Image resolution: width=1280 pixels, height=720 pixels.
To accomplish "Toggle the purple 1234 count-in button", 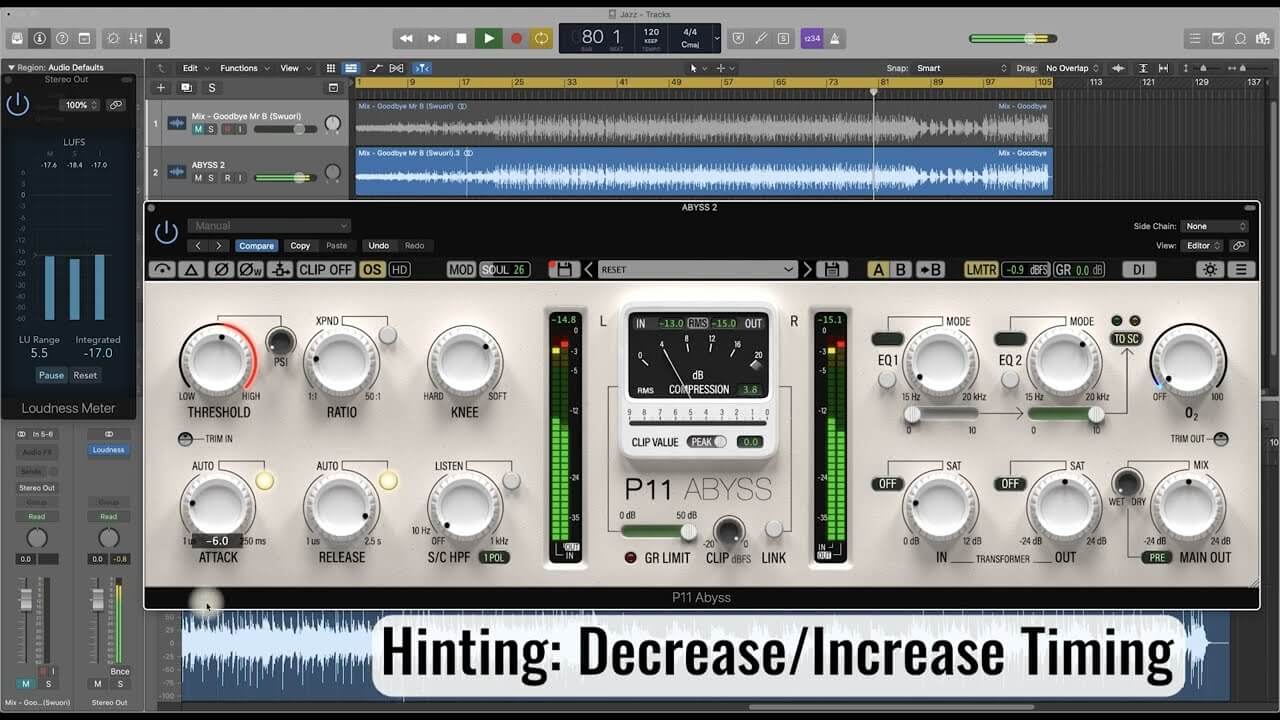I will point(812,39).
